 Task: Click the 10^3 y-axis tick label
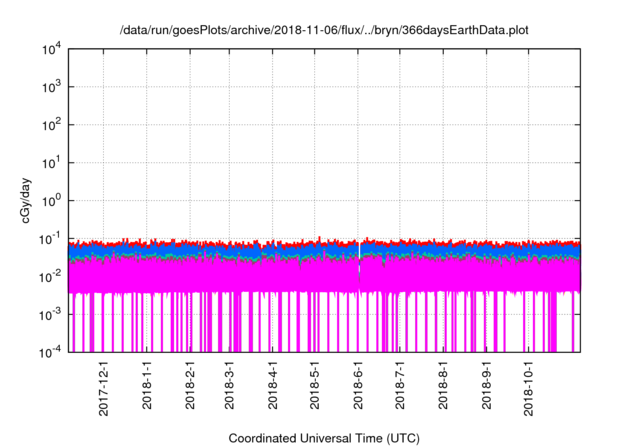pos(51,87)
